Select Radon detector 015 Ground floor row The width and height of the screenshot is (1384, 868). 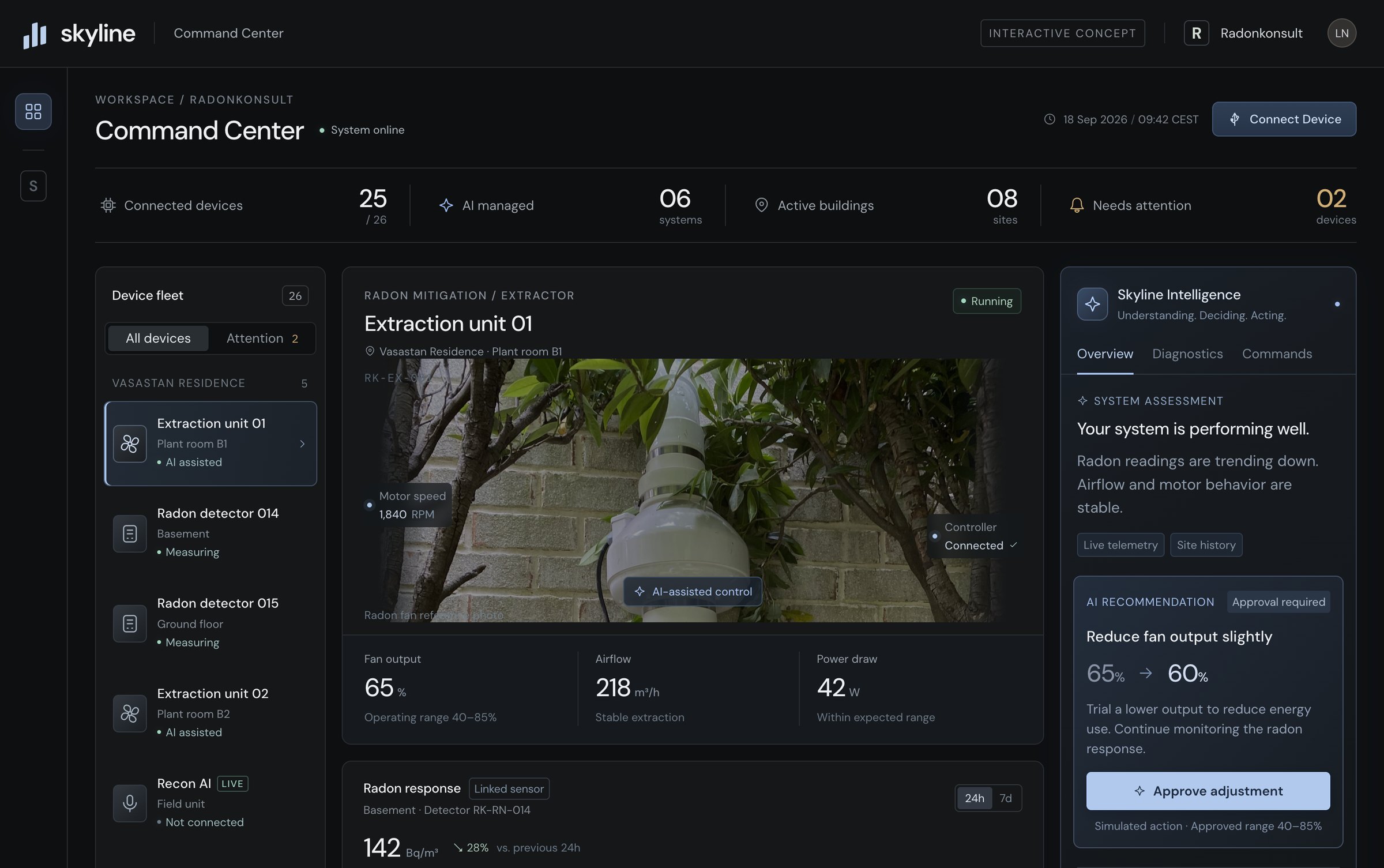point(210,623)
